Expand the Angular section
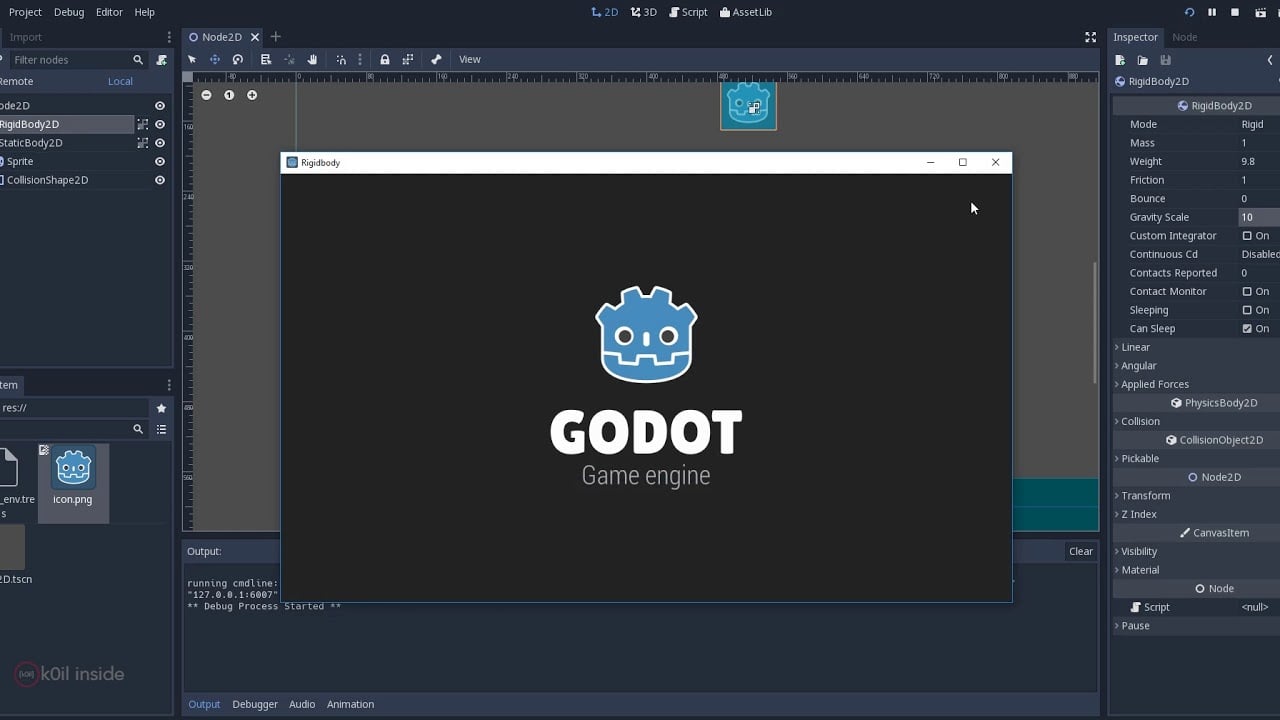 click(1138, 366)
